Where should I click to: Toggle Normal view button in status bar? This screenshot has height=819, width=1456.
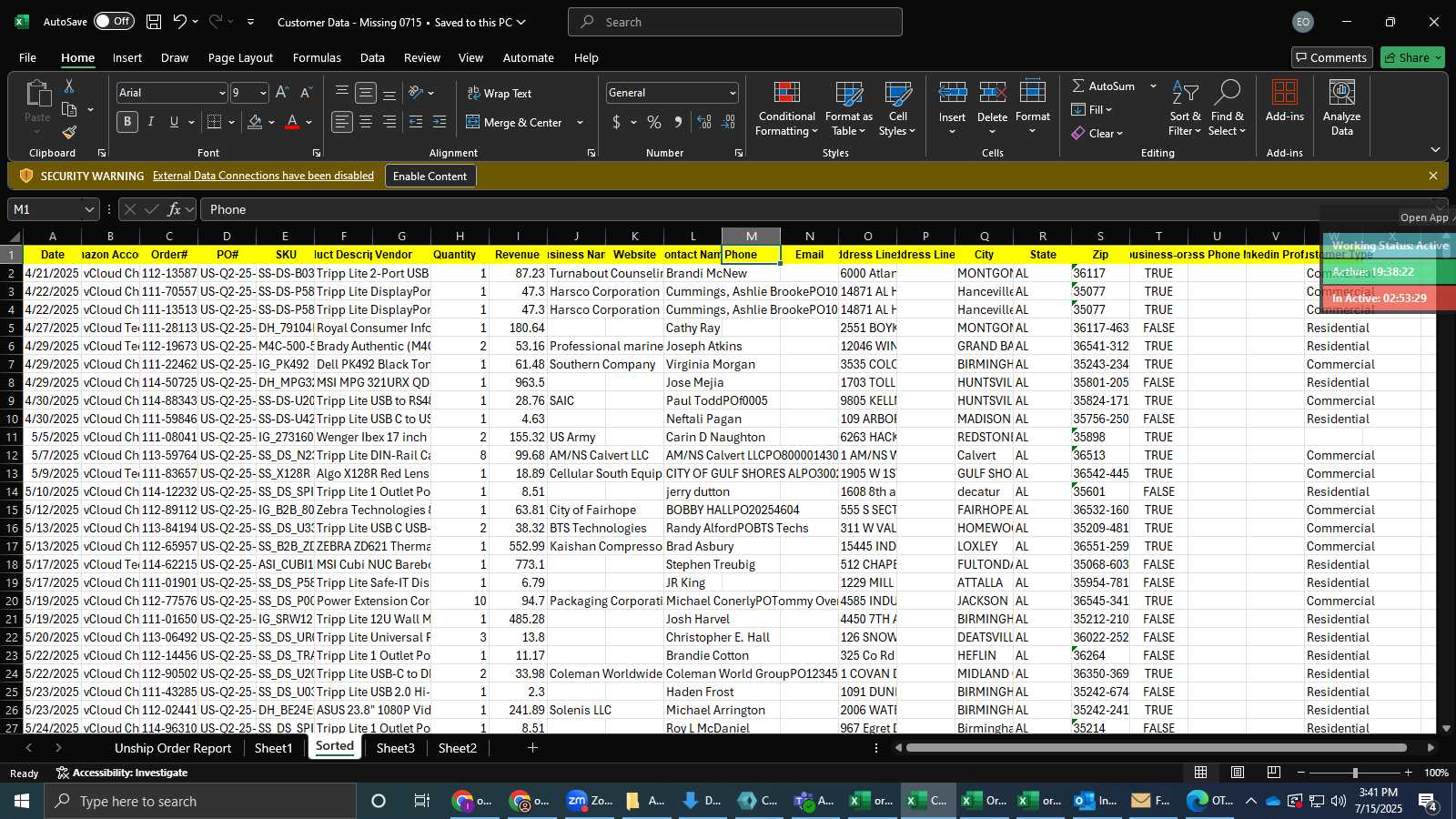coord(1201,773)
